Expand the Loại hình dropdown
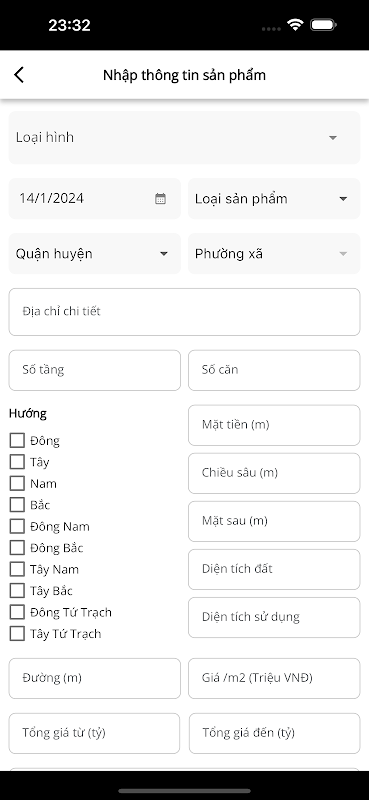369x800 pixels. click(184, 137)
